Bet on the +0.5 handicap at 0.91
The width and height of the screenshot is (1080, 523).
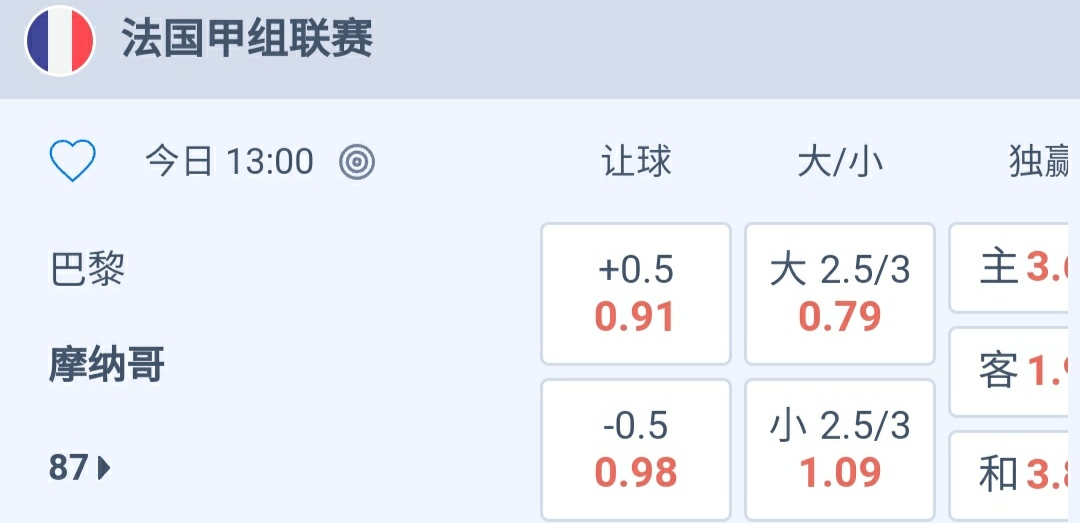(636, 294)
